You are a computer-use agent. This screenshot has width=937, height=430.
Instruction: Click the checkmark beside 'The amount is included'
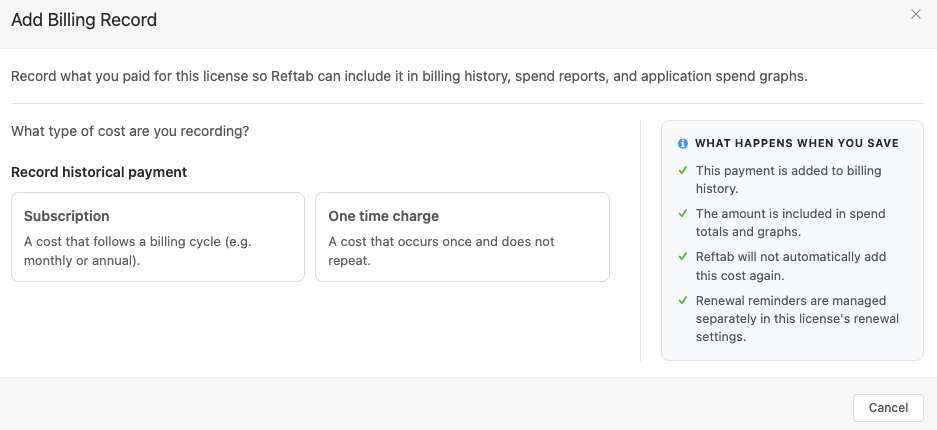682,214
